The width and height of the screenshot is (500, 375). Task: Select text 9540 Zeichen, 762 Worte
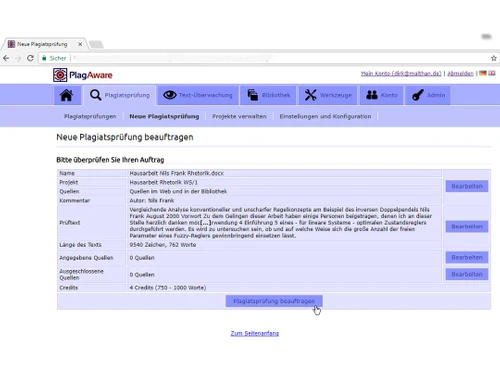click(x=163, y=245)
